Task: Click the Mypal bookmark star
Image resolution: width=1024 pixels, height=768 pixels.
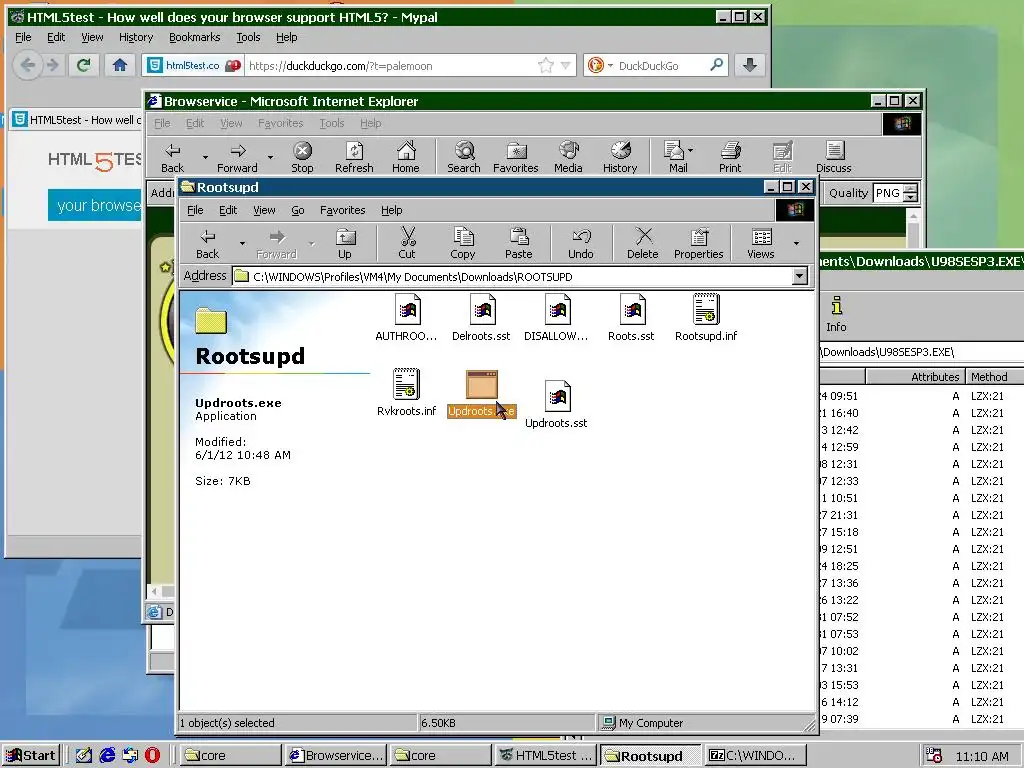Action: pyautogui.click(x=546, y=65)
